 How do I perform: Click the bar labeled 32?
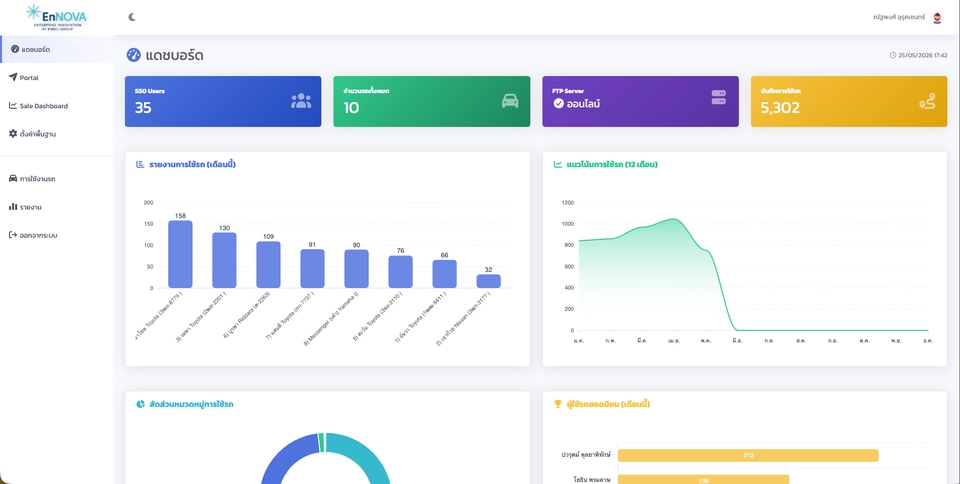pyautogui.click(x=489, y=281)
